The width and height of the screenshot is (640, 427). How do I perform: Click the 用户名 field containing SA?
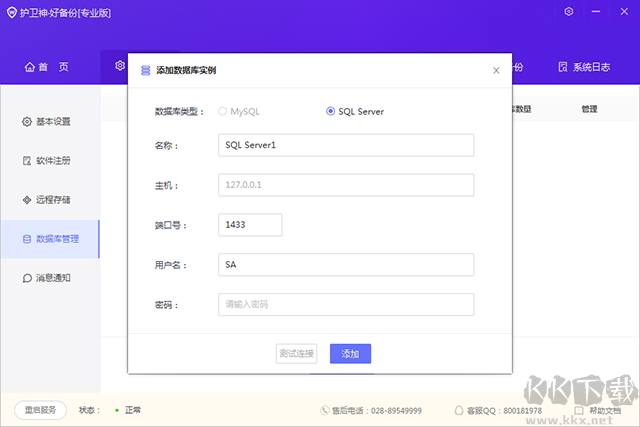(346, 265)
